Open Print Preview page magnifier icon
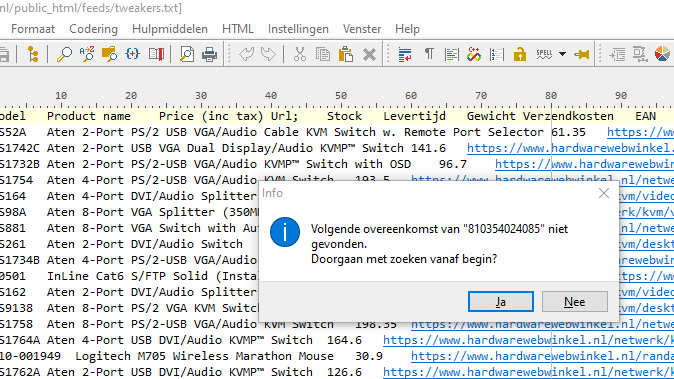 187,55
